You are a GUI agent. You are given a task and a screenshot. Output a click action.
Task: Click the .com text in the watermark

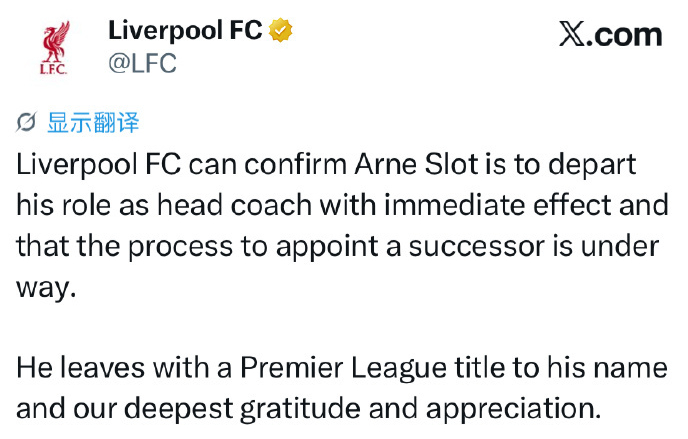point(624,35)
